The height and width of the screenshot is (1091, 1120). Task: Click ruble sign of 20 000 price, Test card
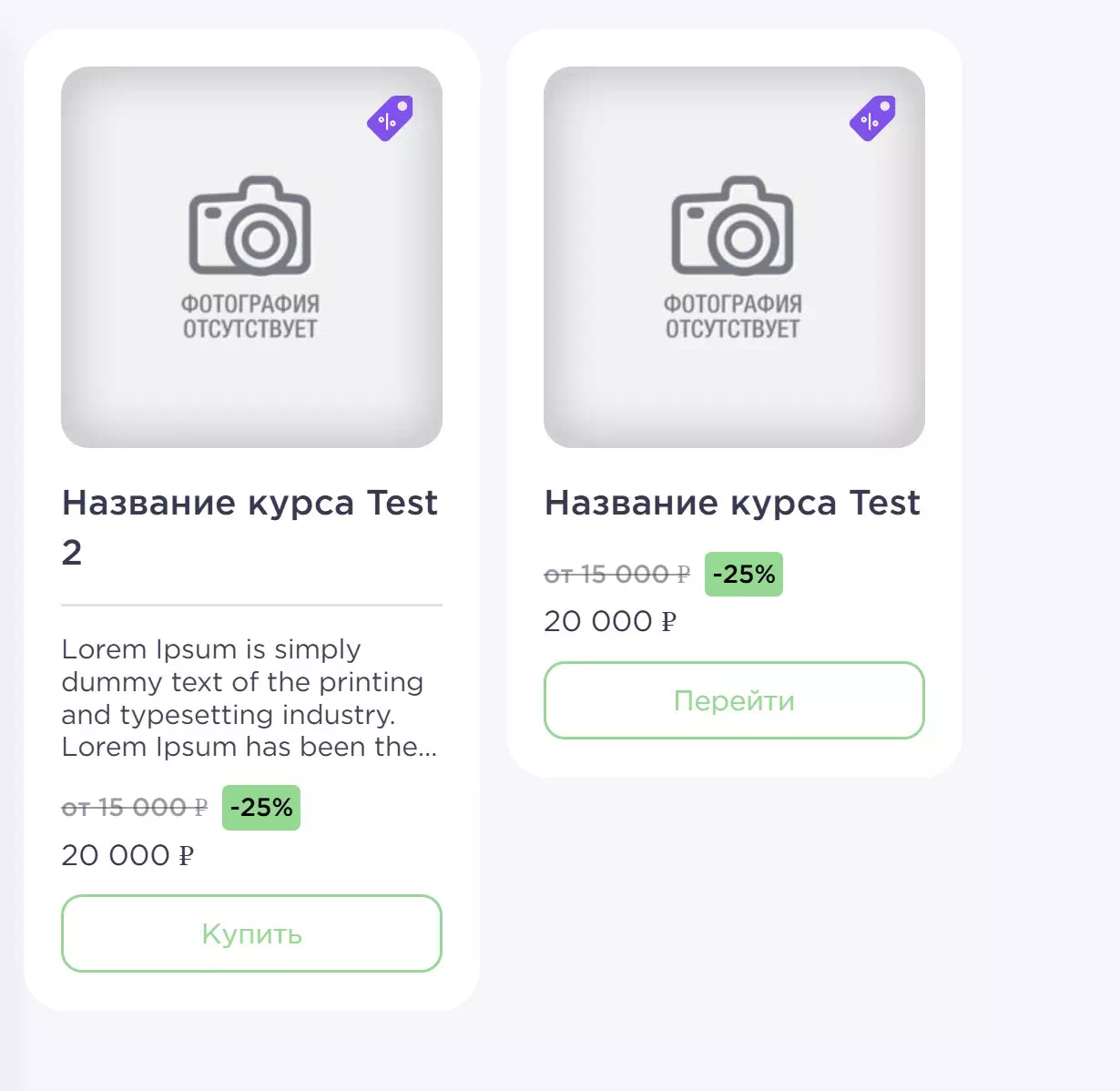[x=668, y=622]
